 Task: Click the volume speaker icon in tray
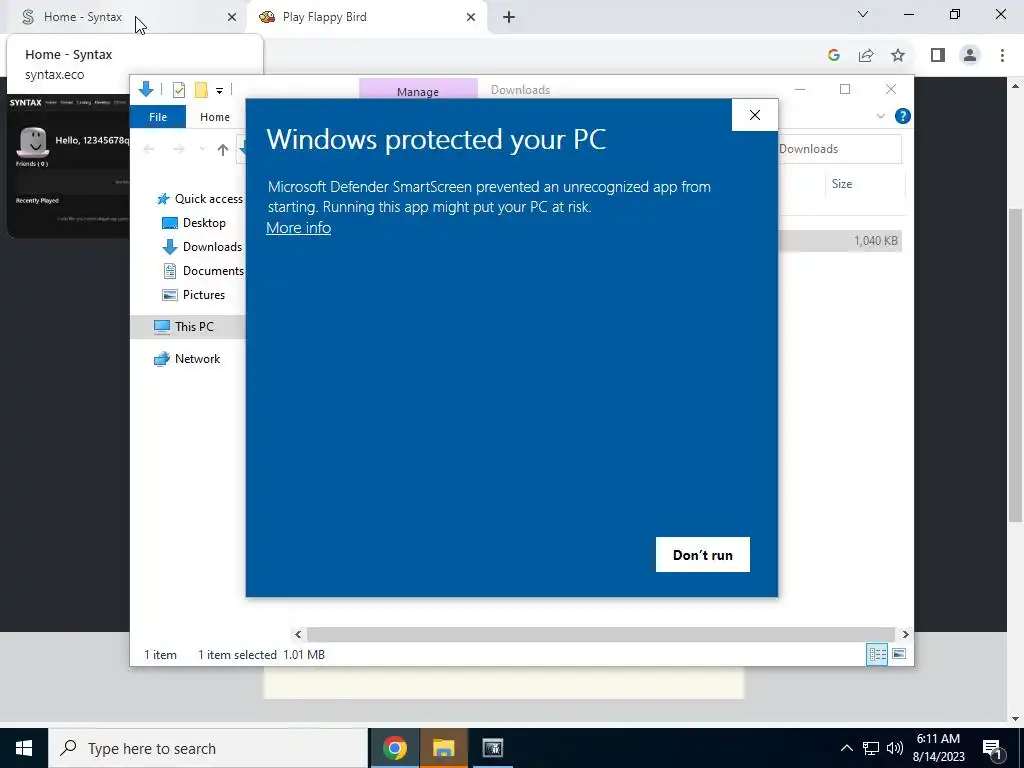895,748
